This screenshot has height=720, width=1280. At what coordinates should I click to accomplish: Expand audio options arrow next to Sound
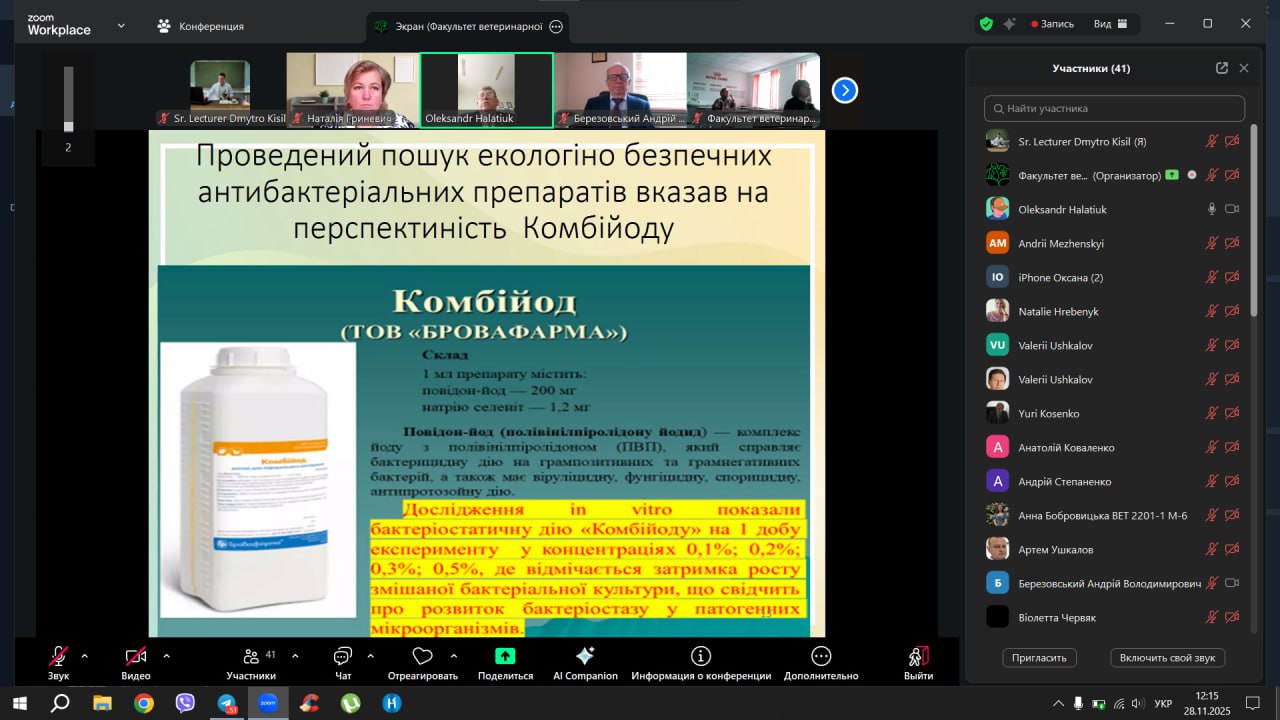84,656
